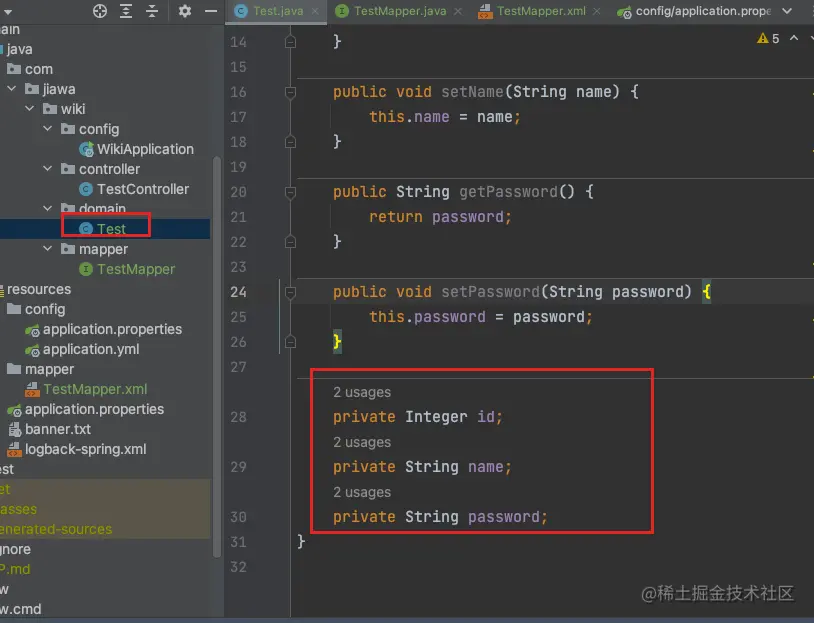Click the warnings indicator showing 5
The image size is (814, 623).
coord(768,38)
